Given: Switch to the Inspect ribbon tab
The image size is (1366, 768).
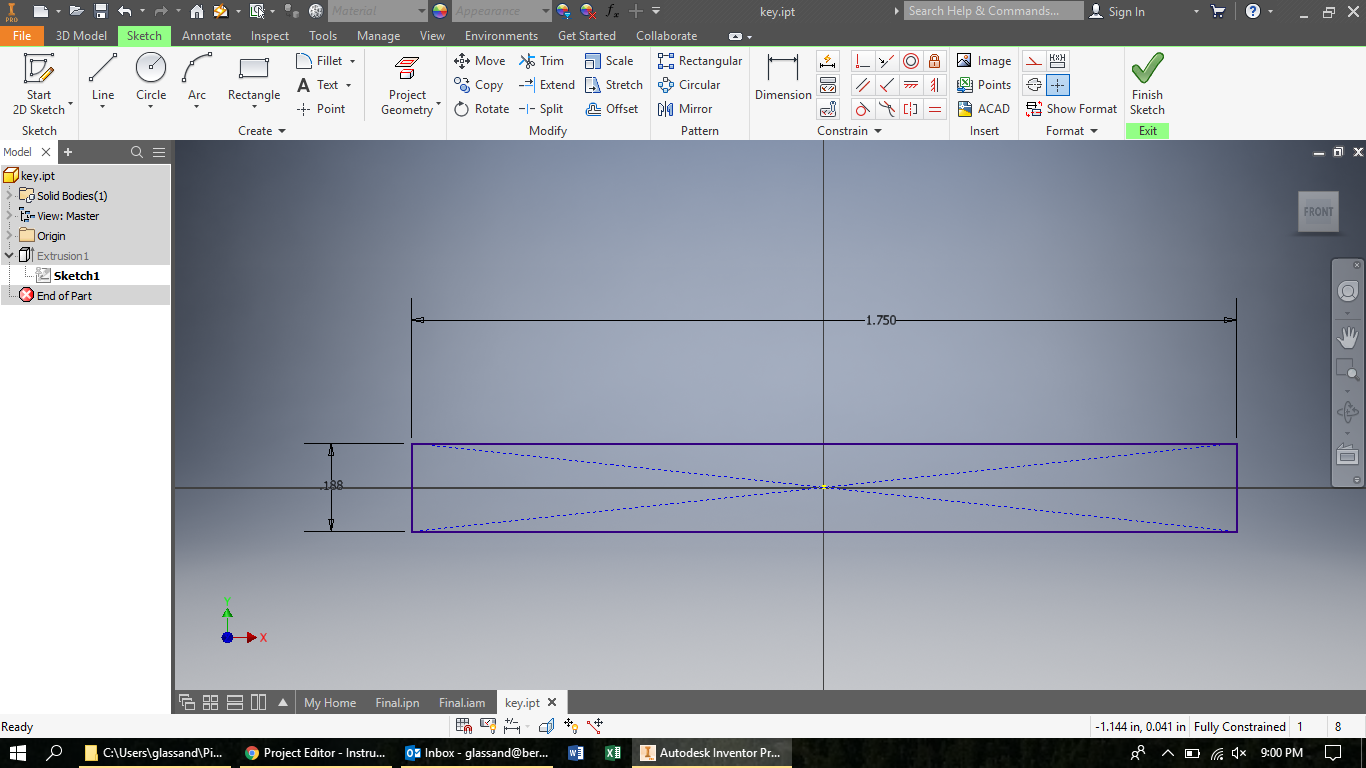Looking at the screenshot, I should (x=270, y=35).
